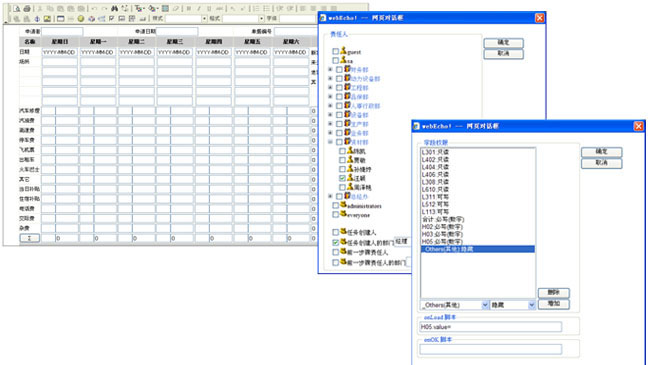The height and width of the screenshot is (365, 650).
Task: Tick the 财务部 department checkbox
Action: (339, 70)
